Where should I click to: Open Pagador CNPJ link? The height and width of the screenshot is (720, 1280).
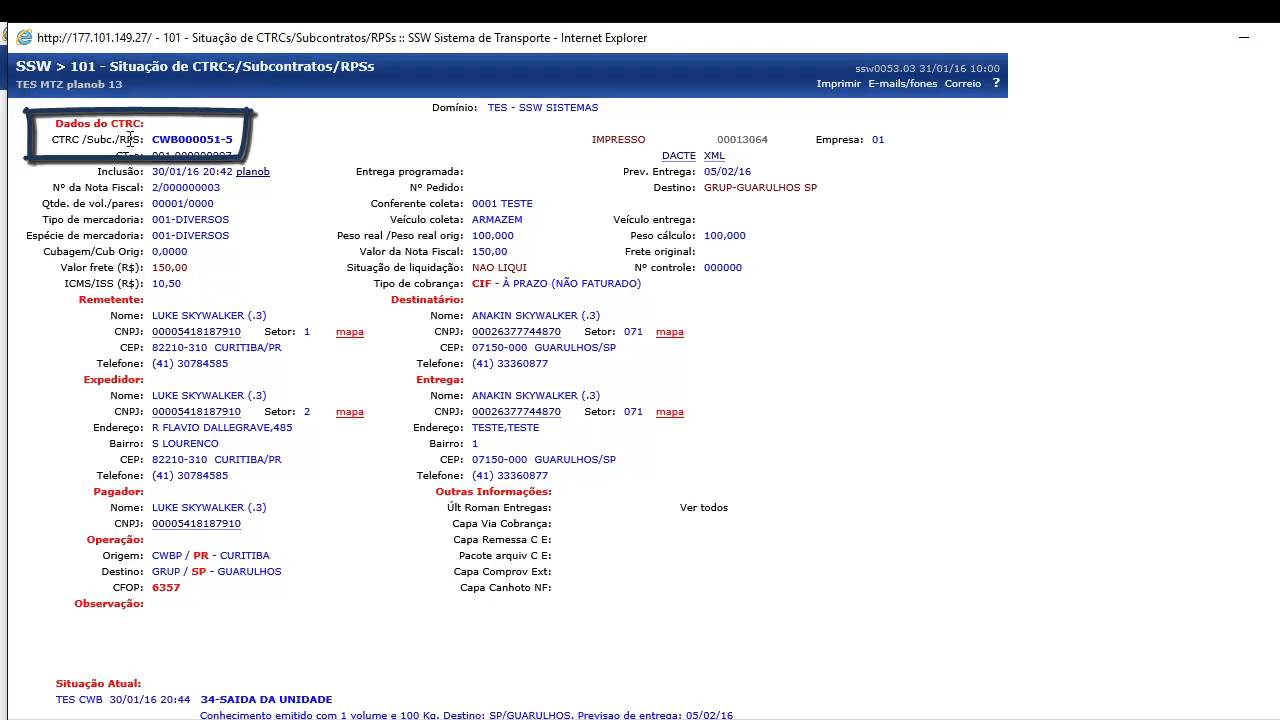pyautogui.click(x=196, y=524)
